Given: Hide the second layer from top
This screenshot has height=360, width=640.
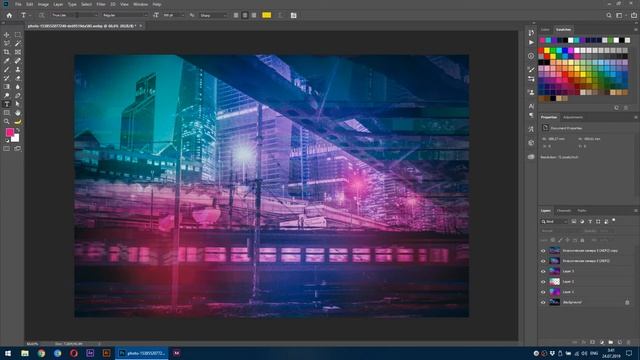Looking at the screenshot, I should pyautogui.click(x=543, y=261).
